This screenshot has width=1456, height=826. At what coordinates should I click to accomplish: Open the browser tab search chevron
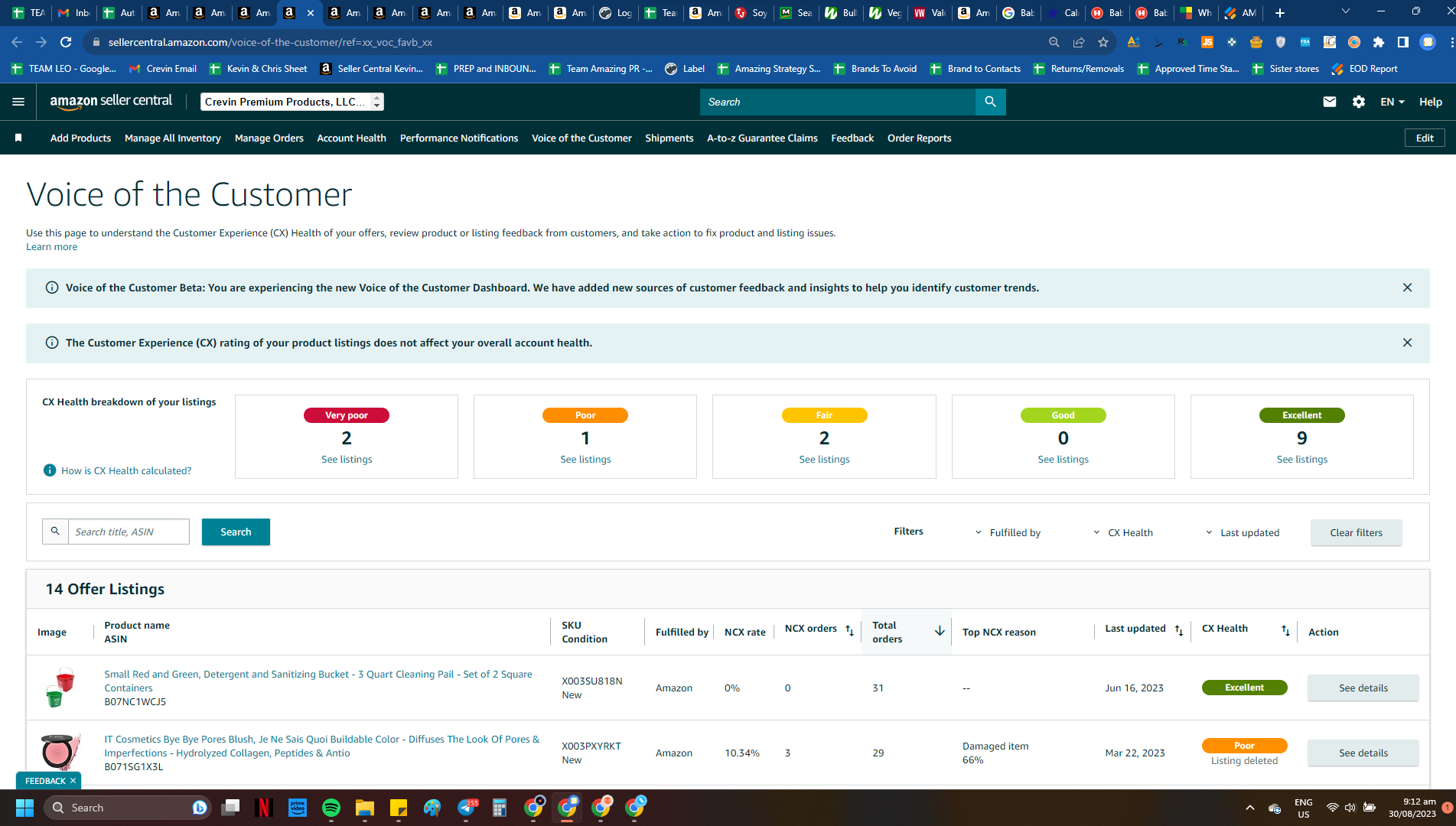[x=1346, y=11]
